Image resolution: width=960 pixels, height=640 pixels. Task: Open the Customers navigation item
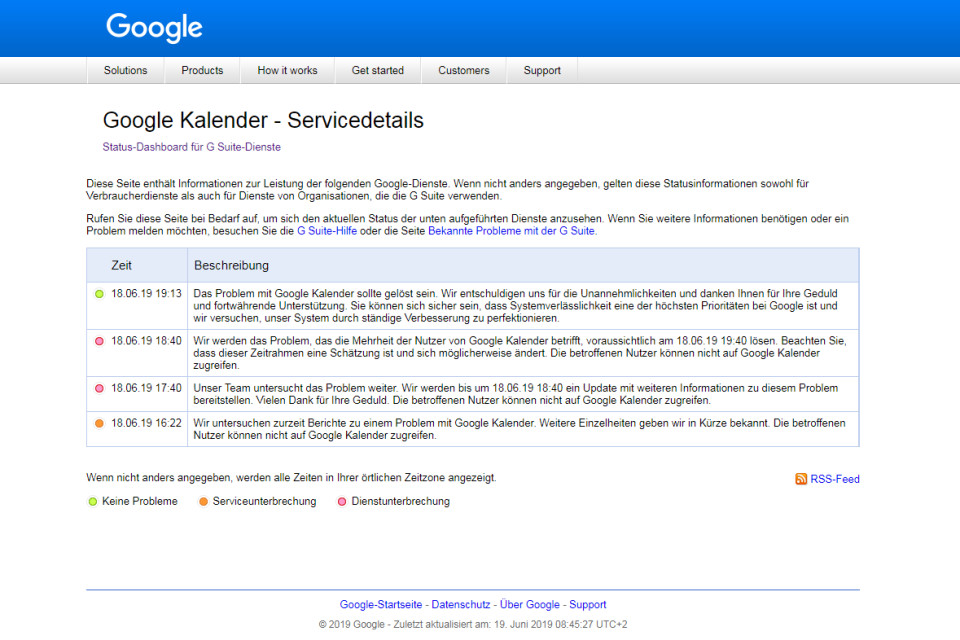tap(463, 70)
